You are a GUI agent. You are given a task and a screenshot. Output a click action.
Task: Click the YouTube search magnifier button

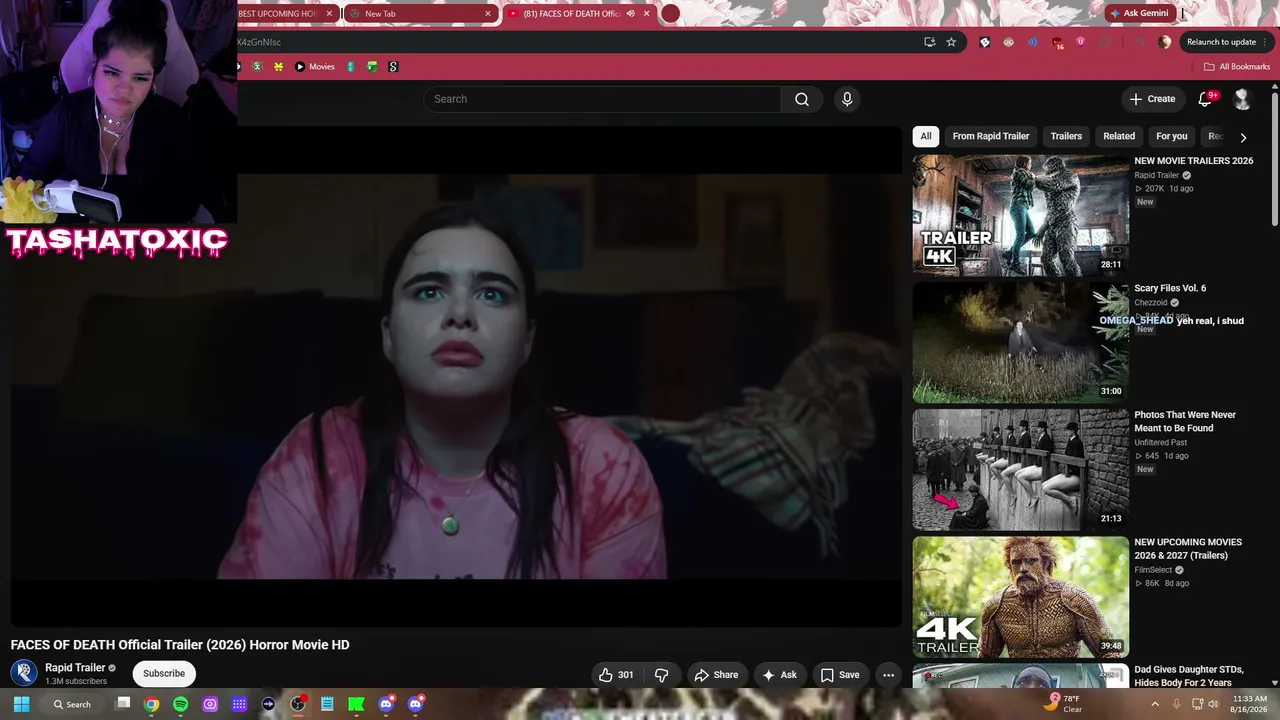click(802, 99)
